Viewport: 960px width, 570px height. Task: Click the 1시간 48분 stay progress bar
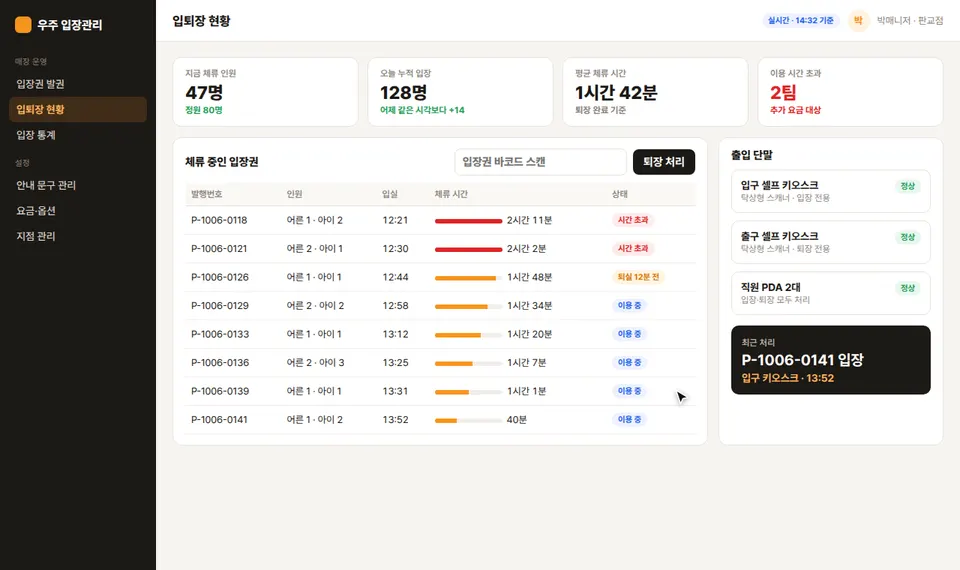pos(468,278)
